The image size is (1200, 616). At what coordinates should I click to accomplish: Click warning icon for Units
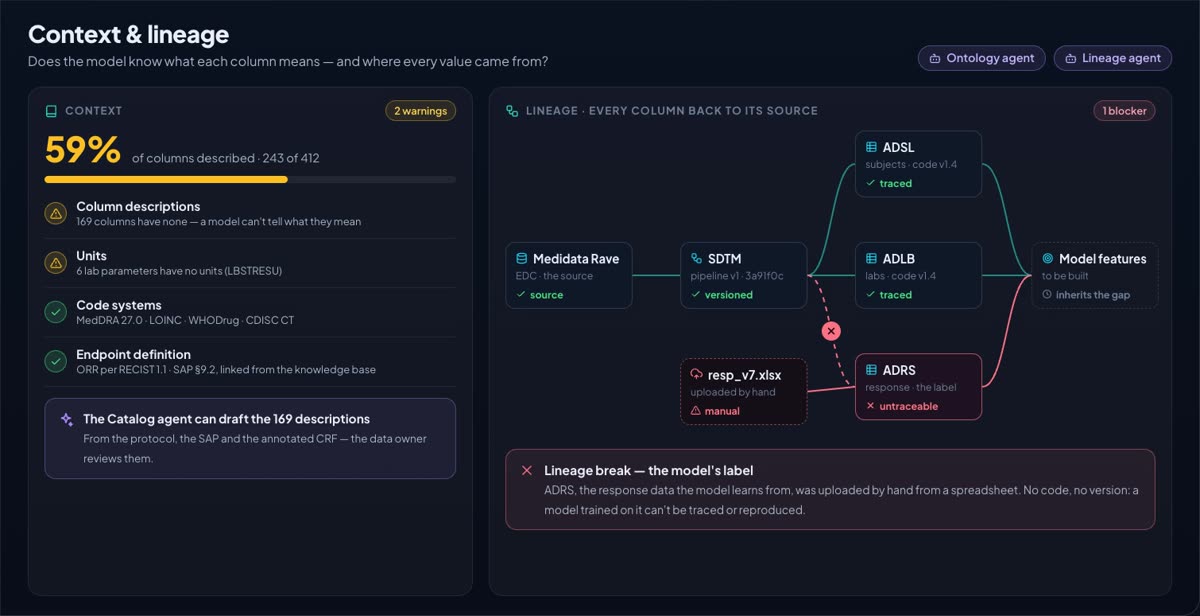click(56, 262)
